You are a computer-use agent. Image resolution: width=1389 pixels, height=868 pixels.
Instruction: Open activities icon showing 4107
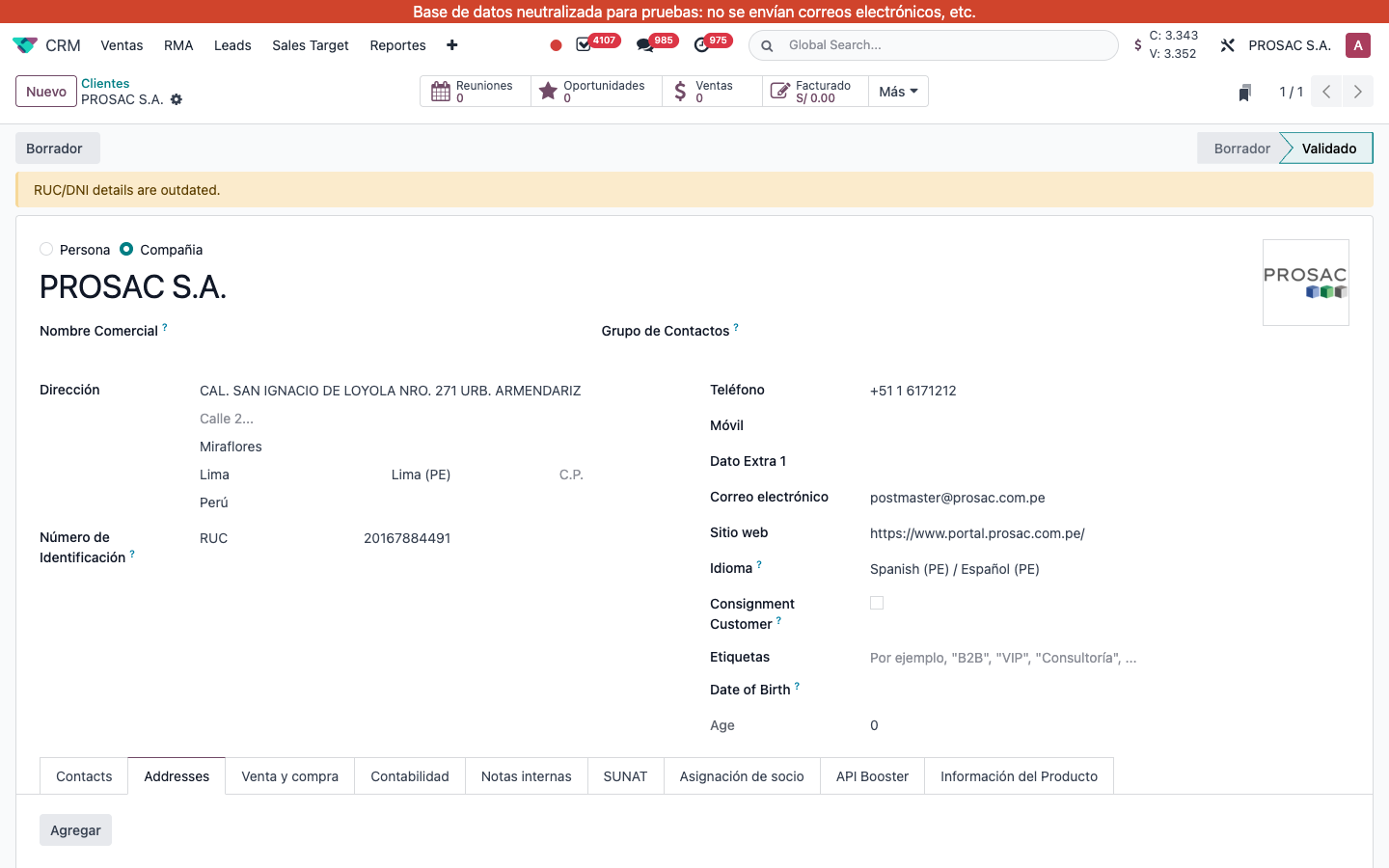pos(584,44)
